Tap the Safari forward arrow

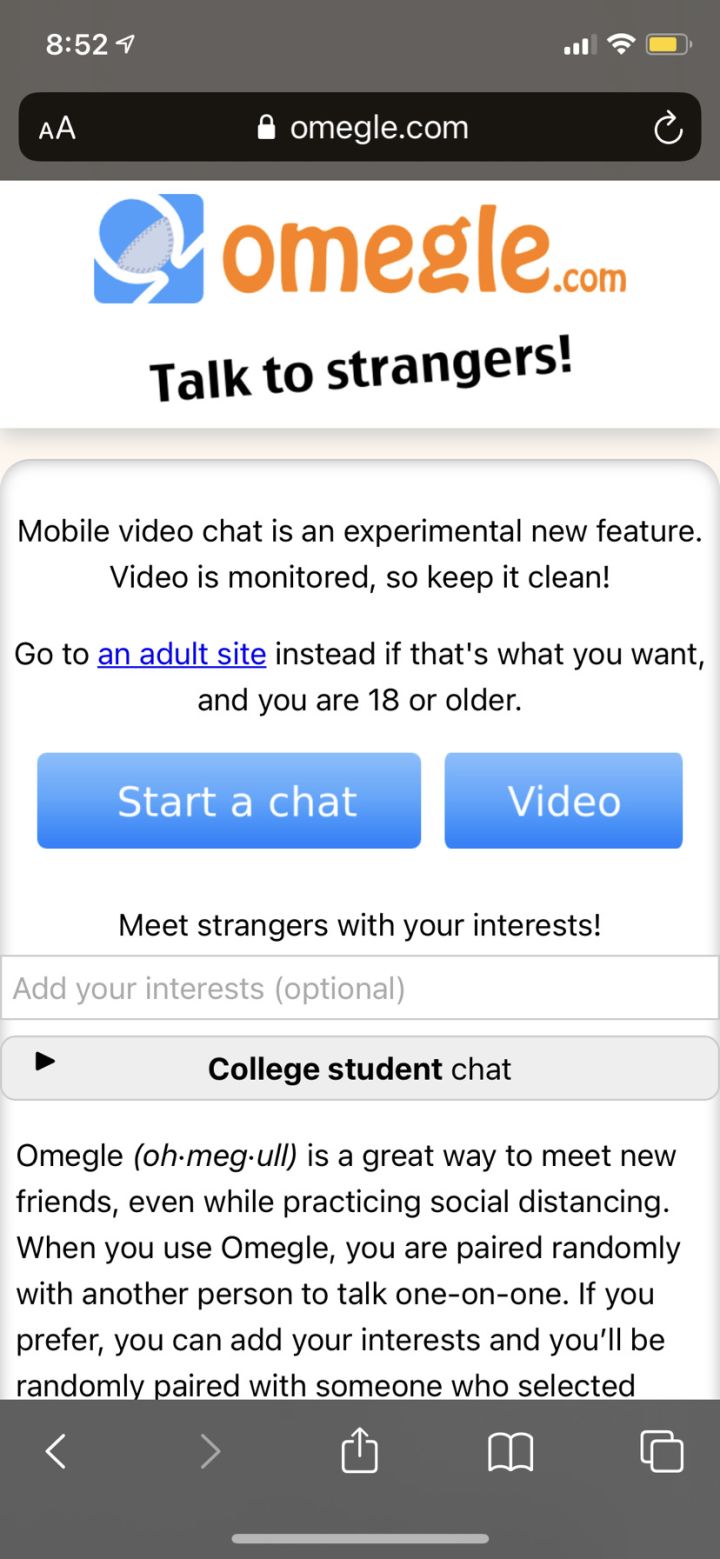tap(210, 1451)
